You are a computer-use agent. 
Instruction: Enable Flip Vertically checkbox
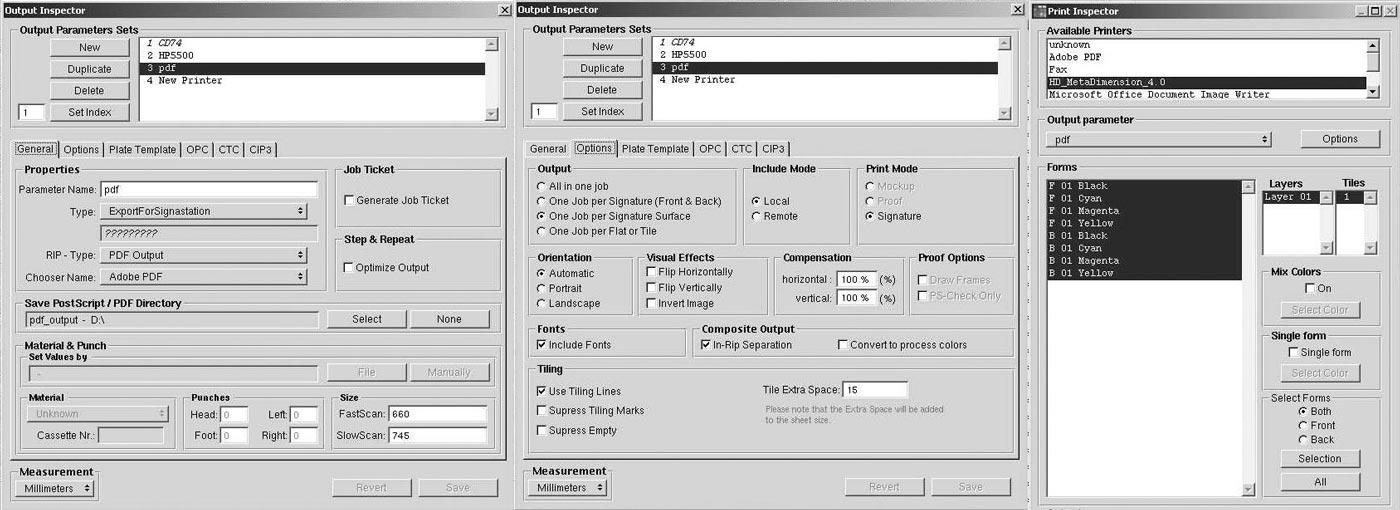652,288
